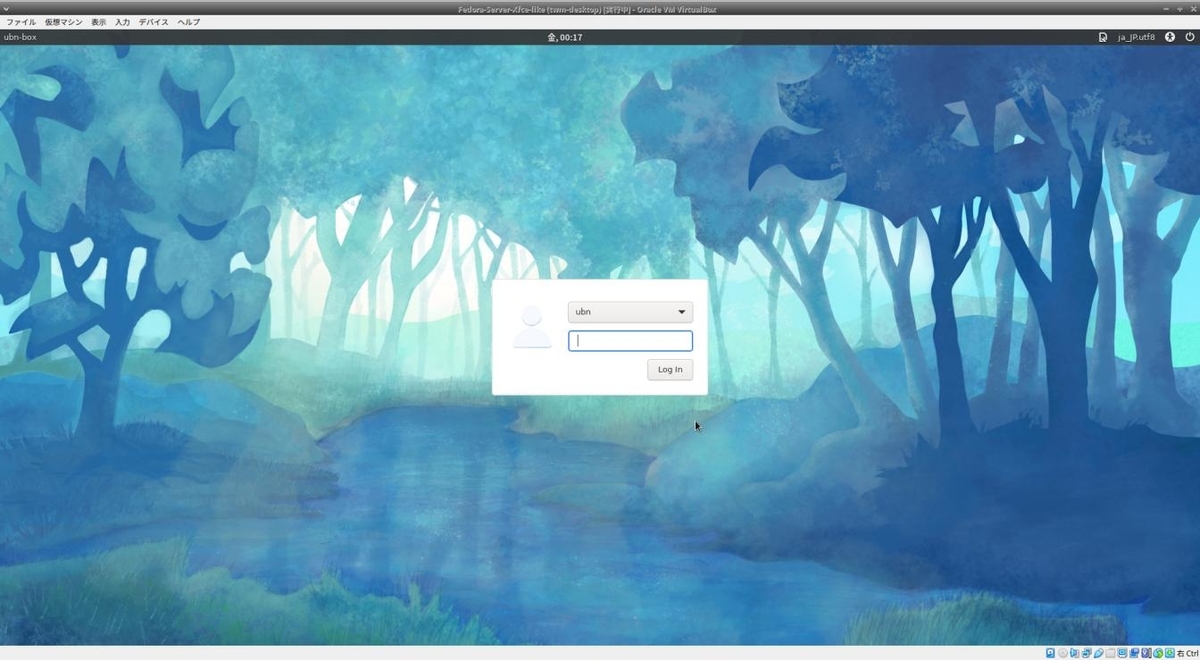Click the mouse integration status icon
This screenshot has height=660, width=1200.
click(x=1158, y=653)
